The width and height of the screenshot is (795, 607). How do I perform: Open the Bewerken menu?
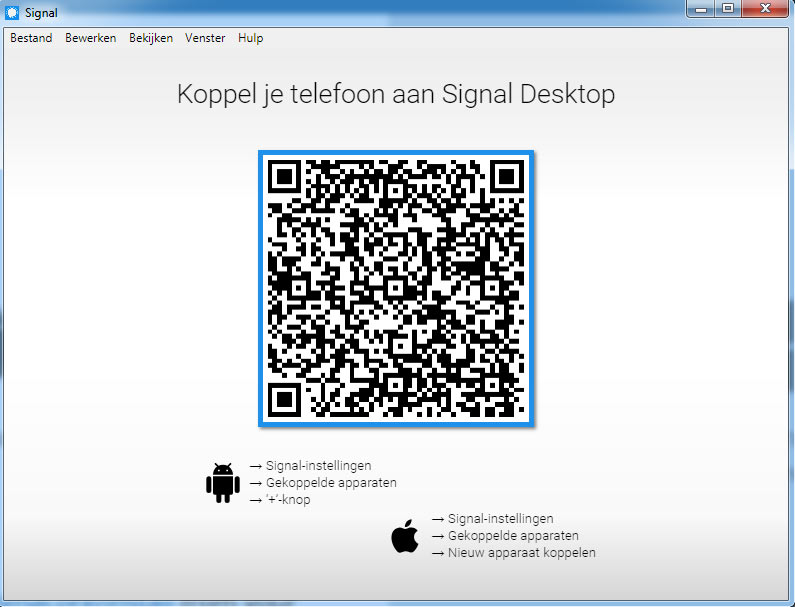[x=91, y=38]
